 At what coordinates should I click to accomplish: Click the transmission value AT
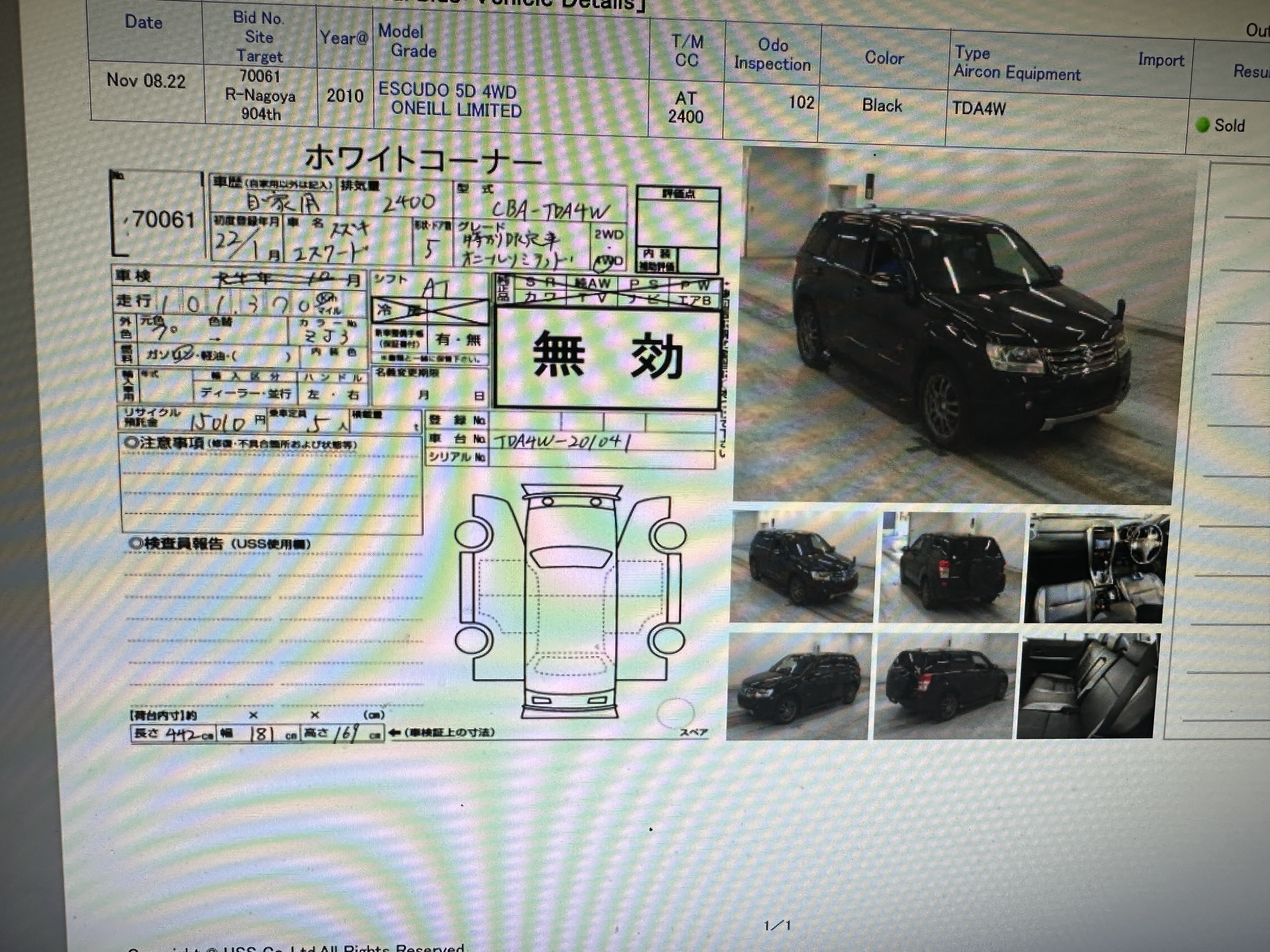tap(685, 98)
